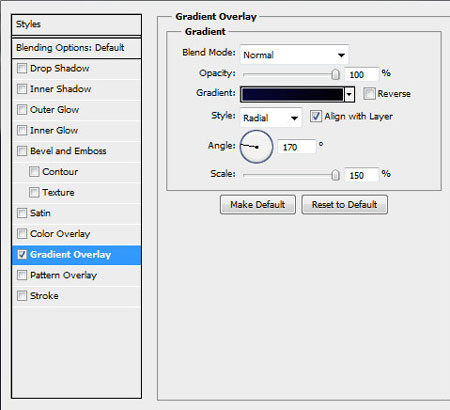Image resolution: width=450 pixels, height=410 pixels.
Task: Select the Styles entry in the list
Action: point(76,24)
